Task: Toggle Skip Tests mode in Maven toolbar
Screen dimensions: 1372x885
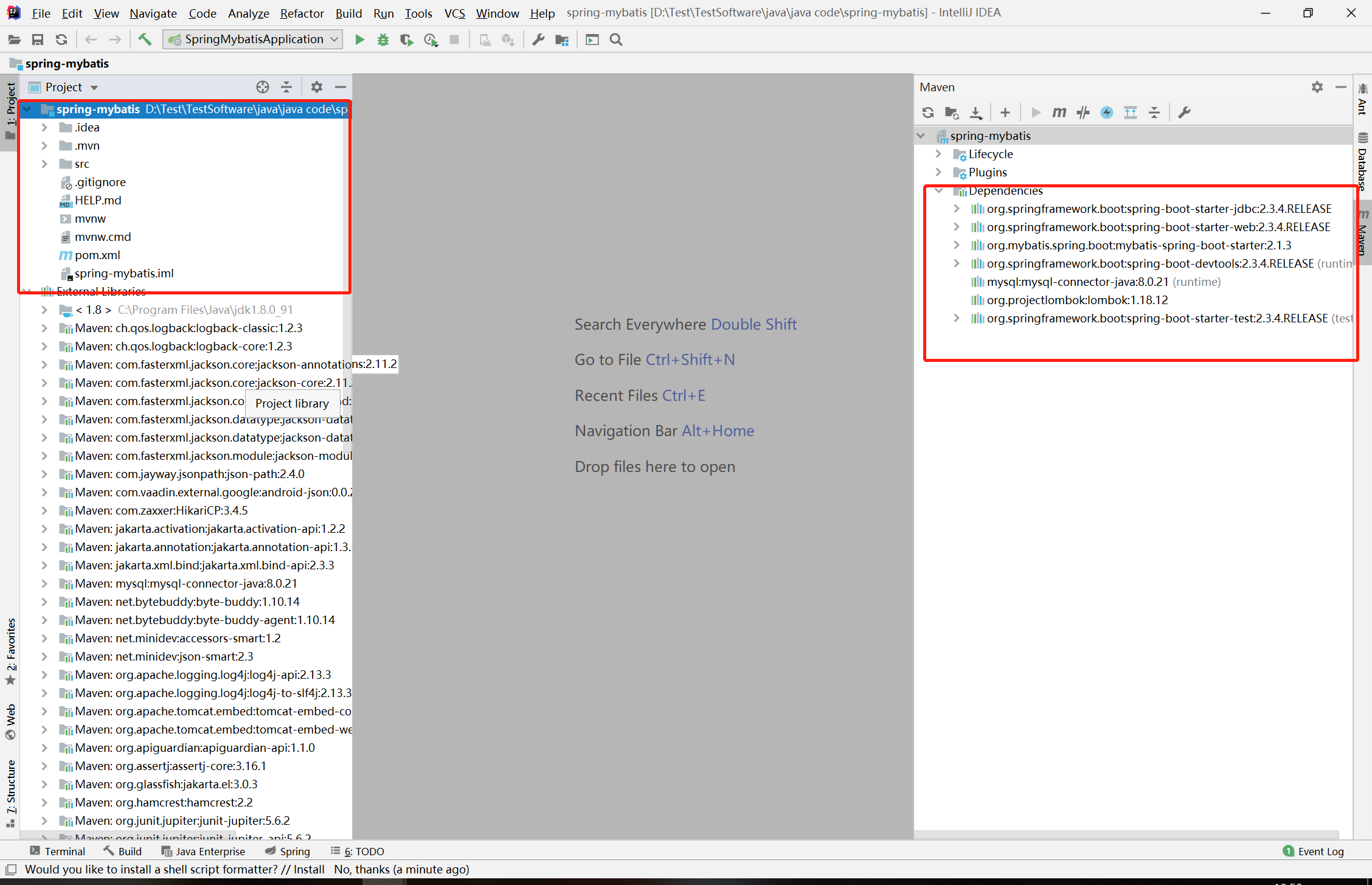Action: coord(1107,113)
